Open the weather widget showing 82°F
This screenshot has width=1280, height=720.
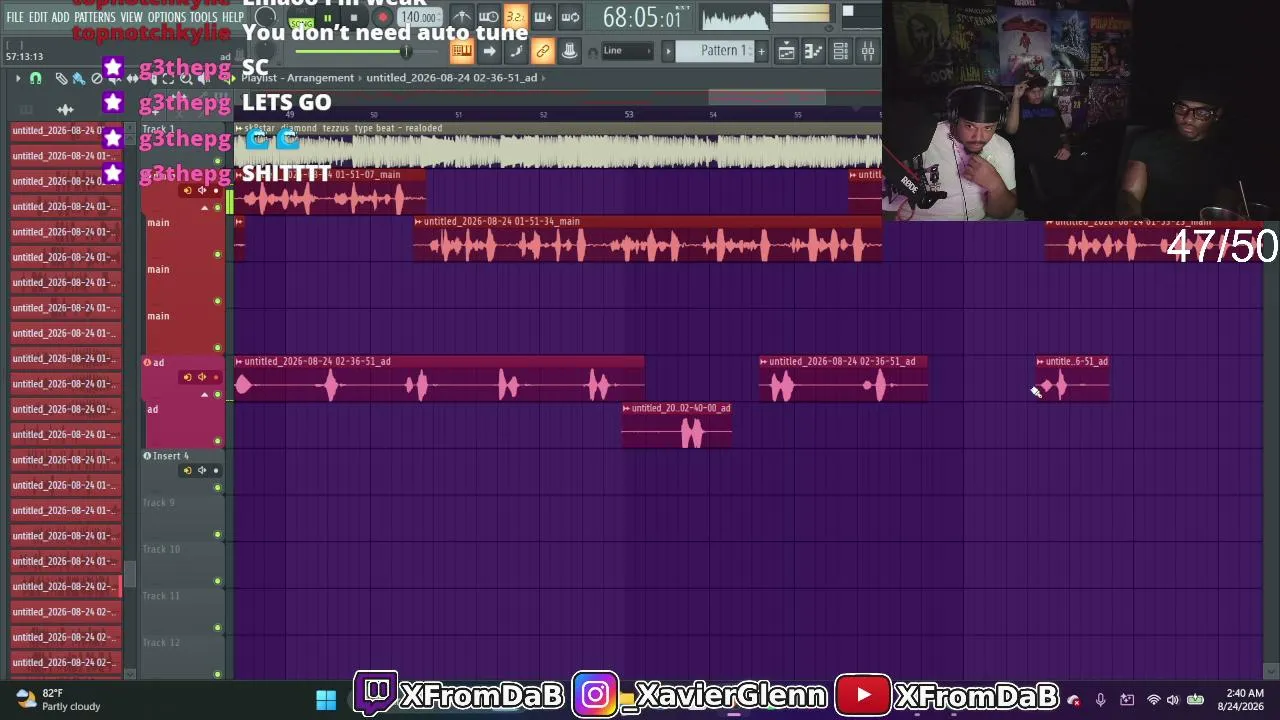pyautogui.click(x=58, y=699)
